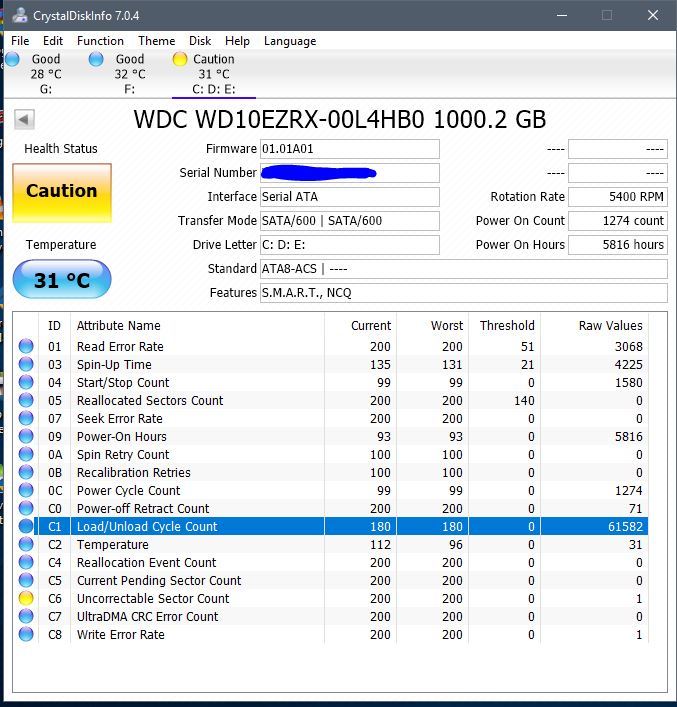Click status orb for Power-off Retract Count
Viewport: 677px width, 707px height.
pyautogui.click(x=26, y=509)
